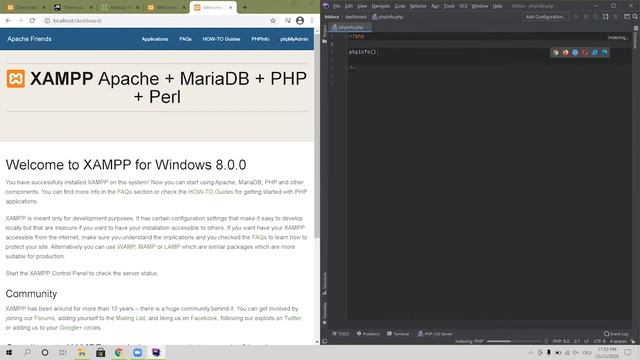Open Add Configuration dropdown

pos(545,17)
